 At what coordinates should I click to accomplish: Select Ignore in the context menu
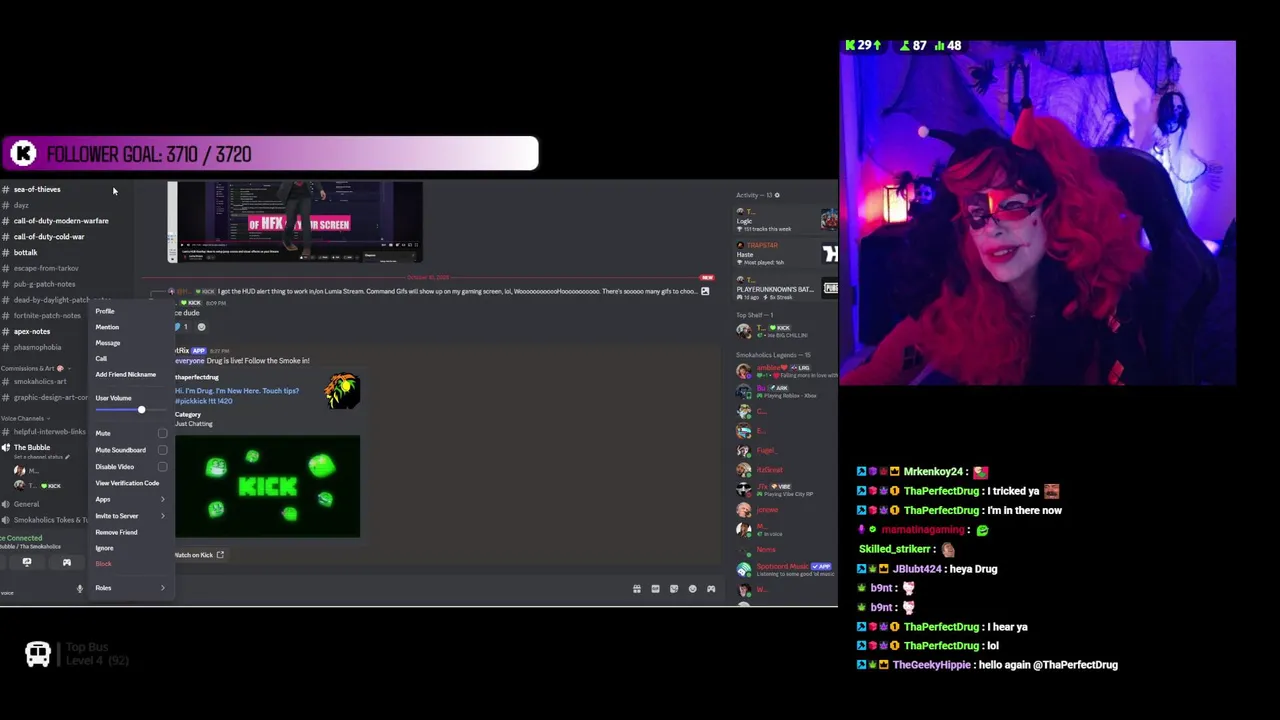pos(104,548)
